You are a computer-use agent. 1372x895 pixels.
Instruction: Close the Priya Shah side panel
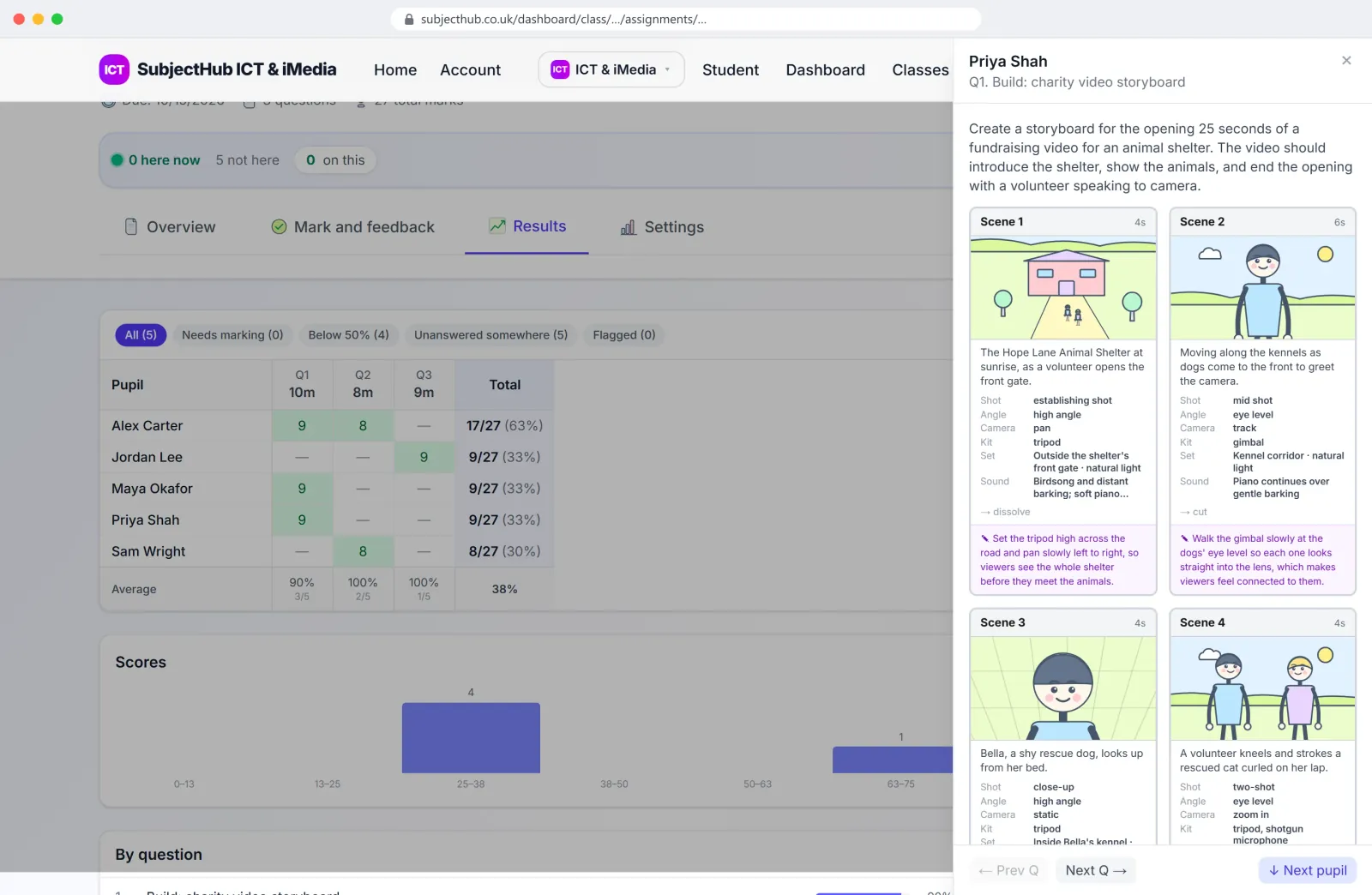1346,61
